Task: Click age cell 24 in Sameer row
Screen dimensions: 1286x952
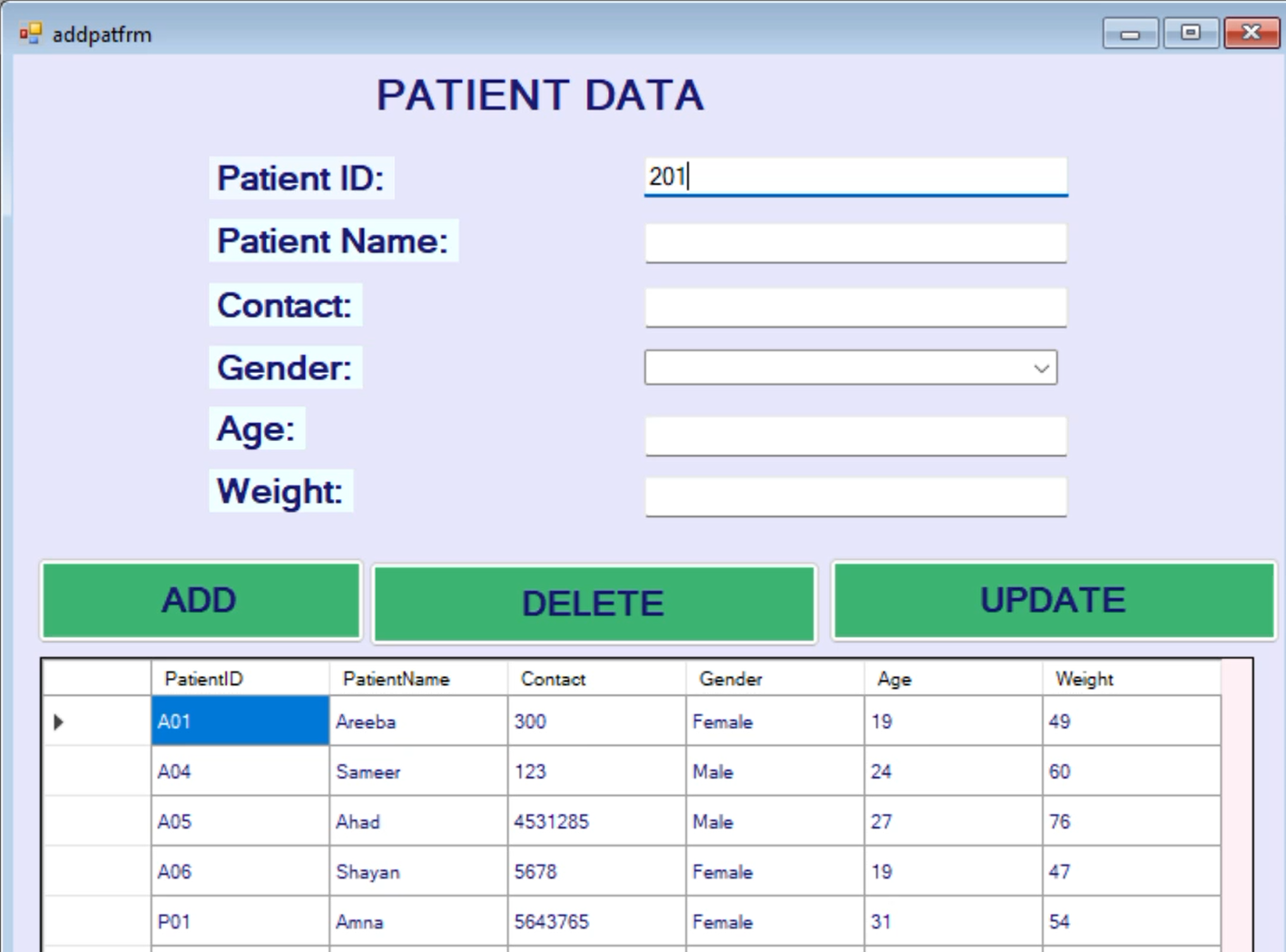Action: (953, 771)
